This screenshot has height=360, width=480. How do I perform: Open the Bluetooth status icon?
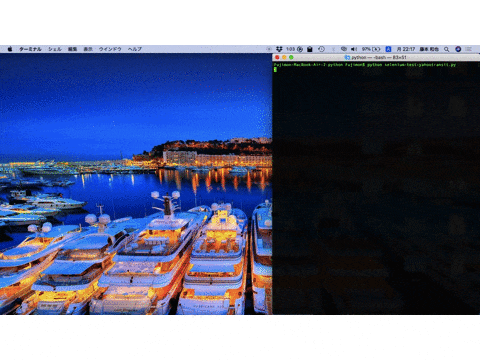pyautogui.click(x=333, y=49)
